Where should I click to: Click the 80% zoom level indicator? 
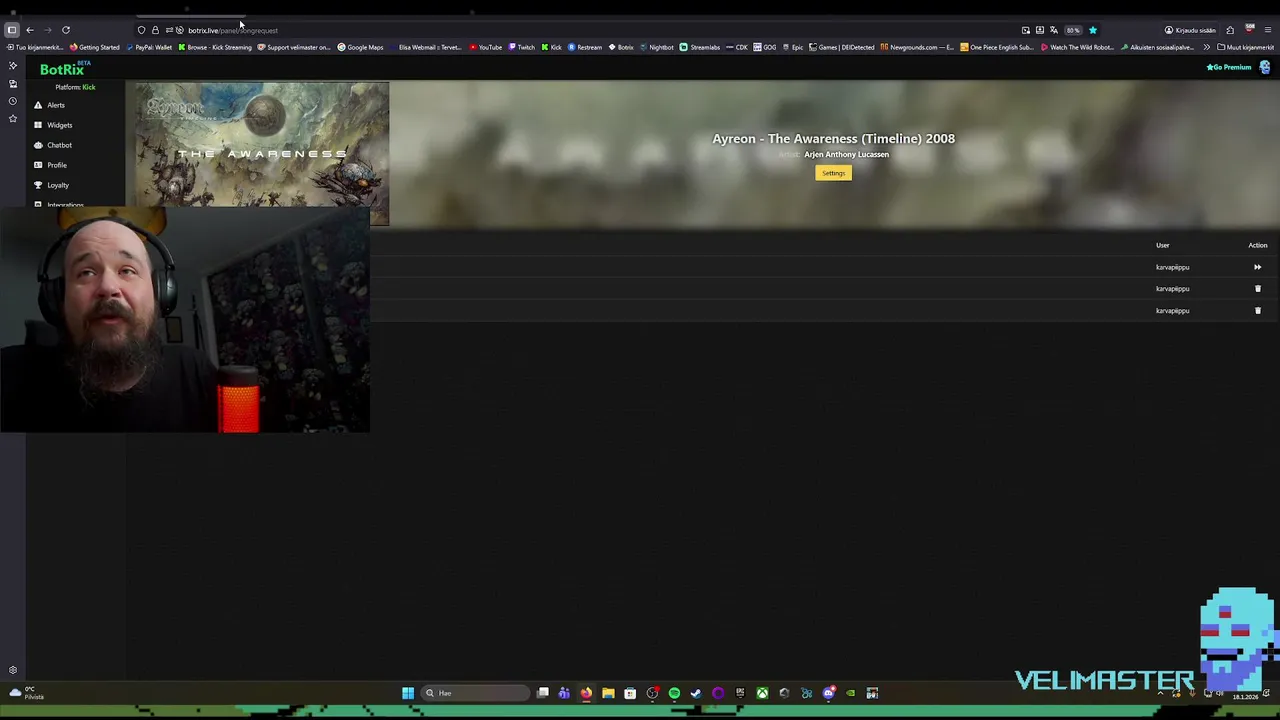(1073, 30)
